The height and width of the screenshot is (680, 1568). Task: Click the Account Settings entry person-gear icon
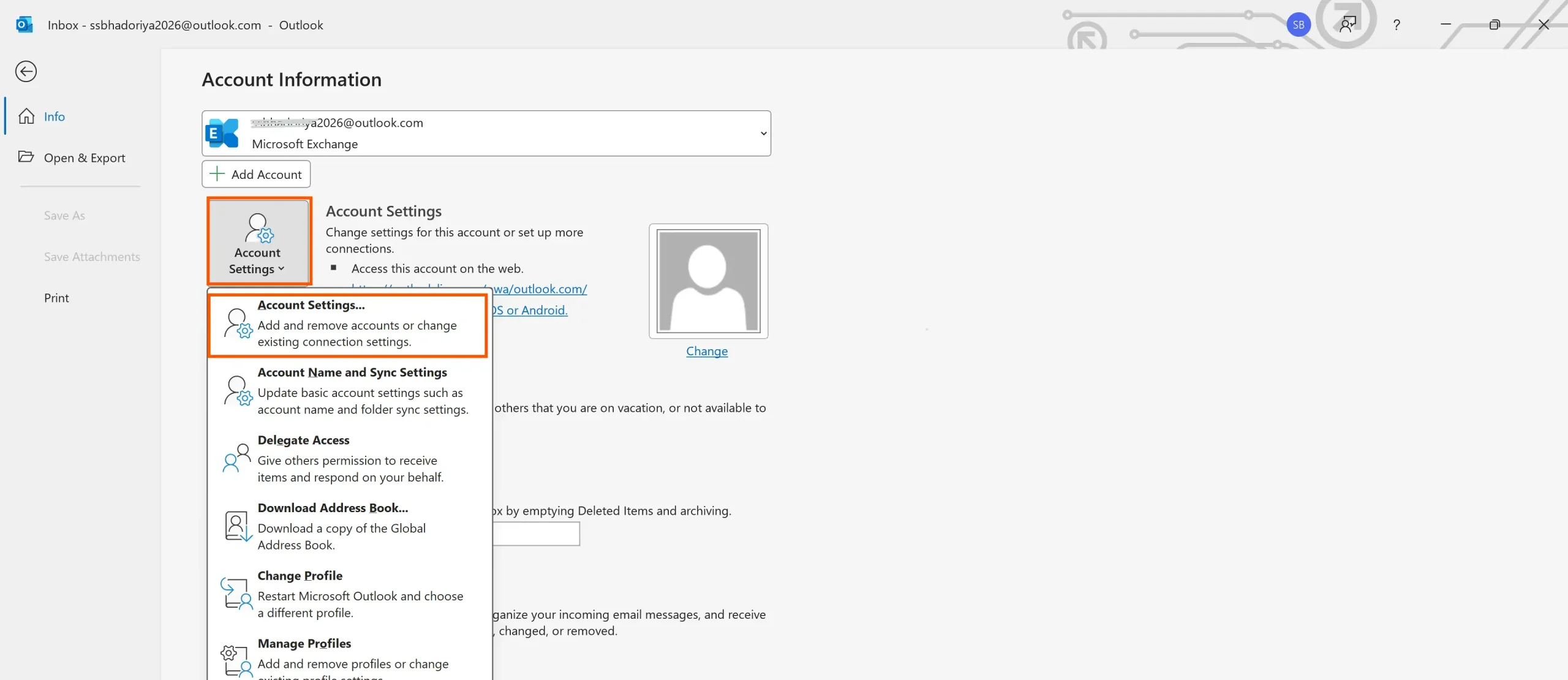tap(238, 323)
